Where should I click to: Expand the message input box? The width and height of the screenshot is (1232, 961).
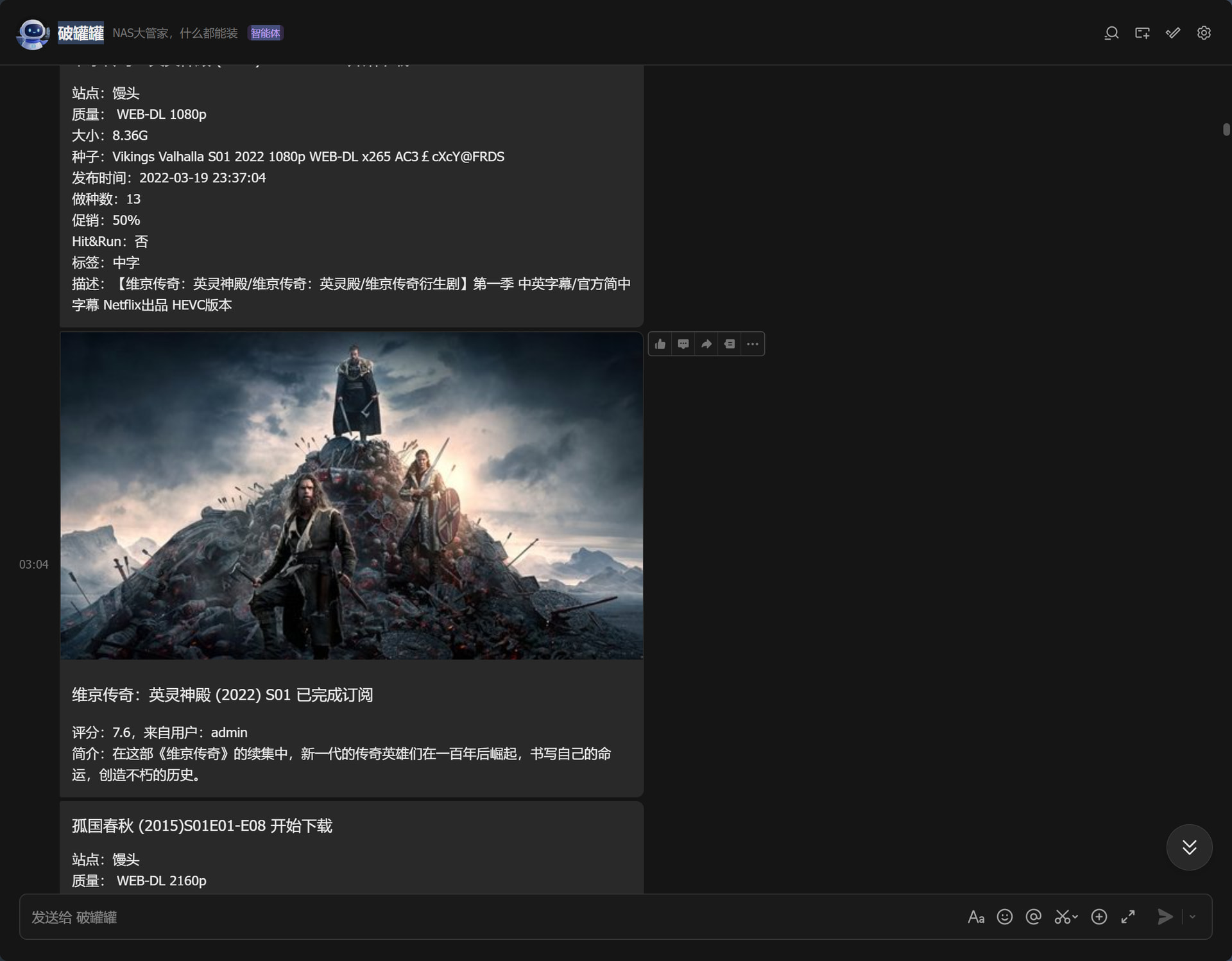click(x=1128, y=917)
